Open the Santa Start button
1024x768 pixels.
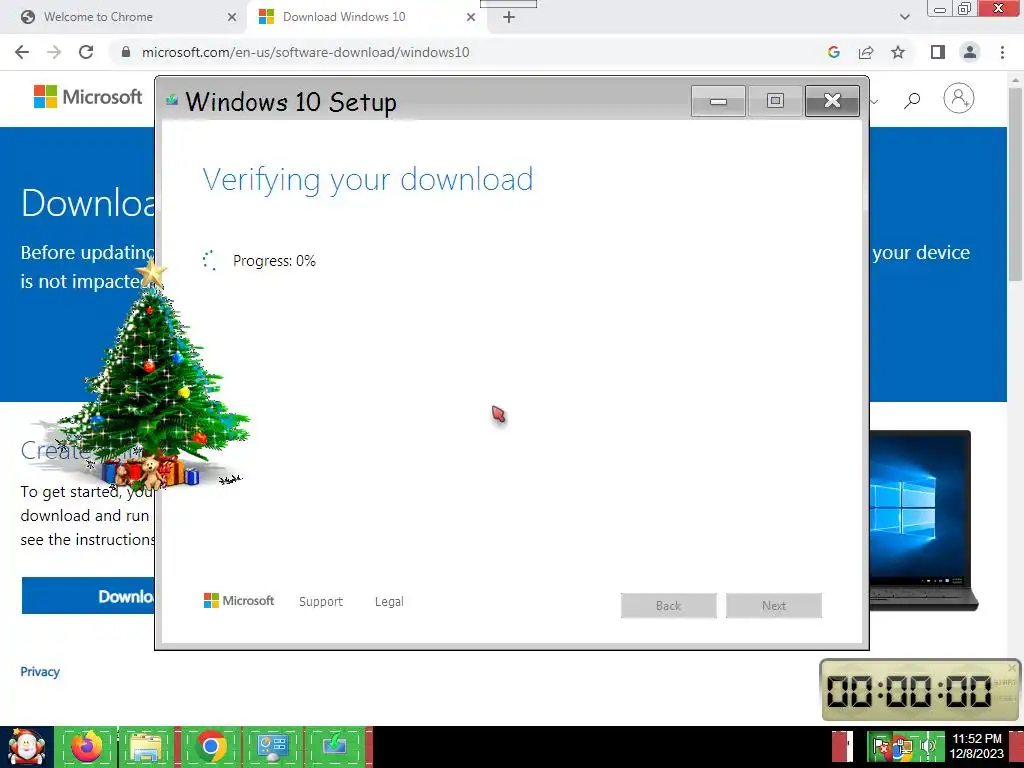pyautogui.click(x=26, y=747)
